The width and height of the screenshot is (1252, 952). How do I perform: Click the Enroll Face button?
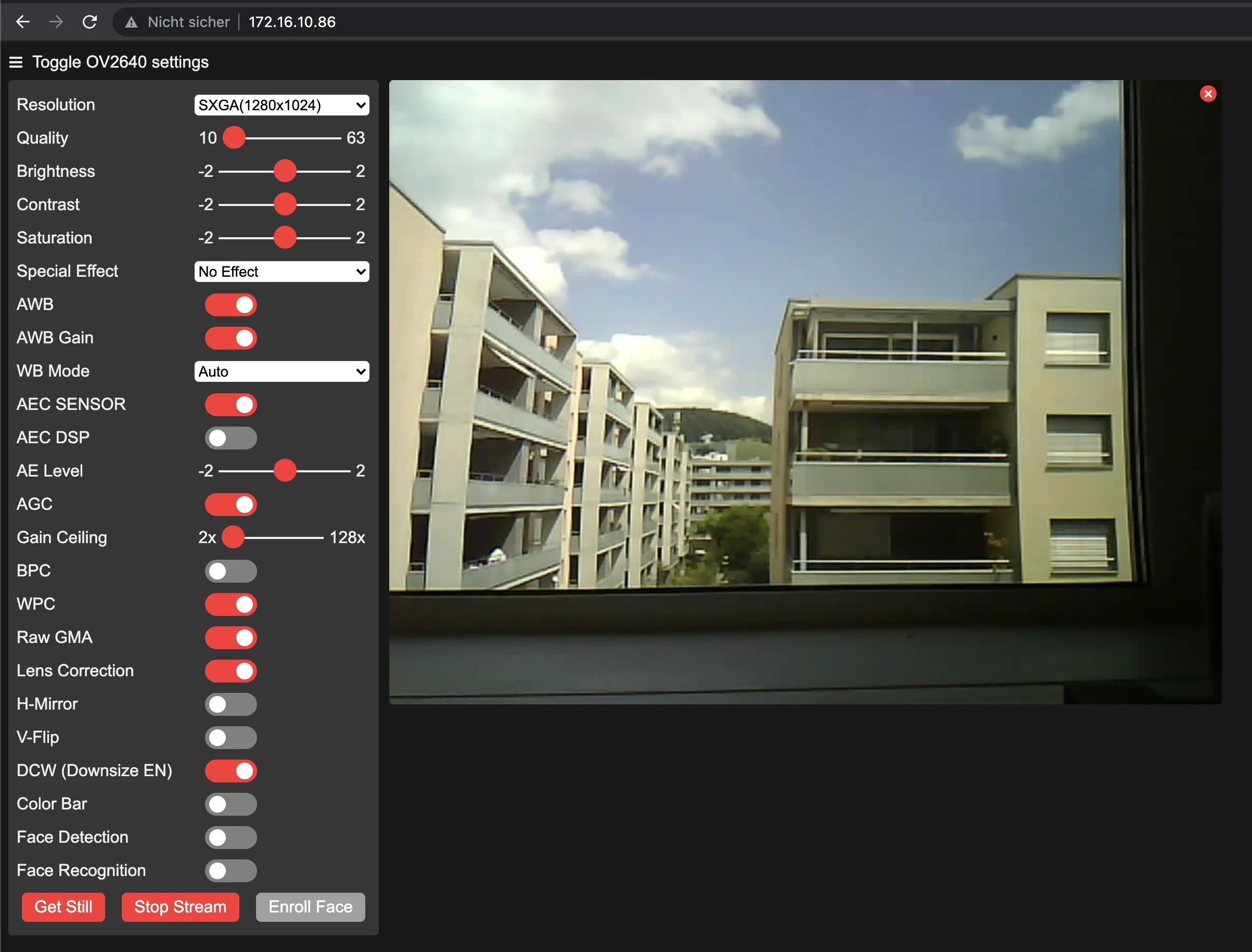[x=310, y=907]
